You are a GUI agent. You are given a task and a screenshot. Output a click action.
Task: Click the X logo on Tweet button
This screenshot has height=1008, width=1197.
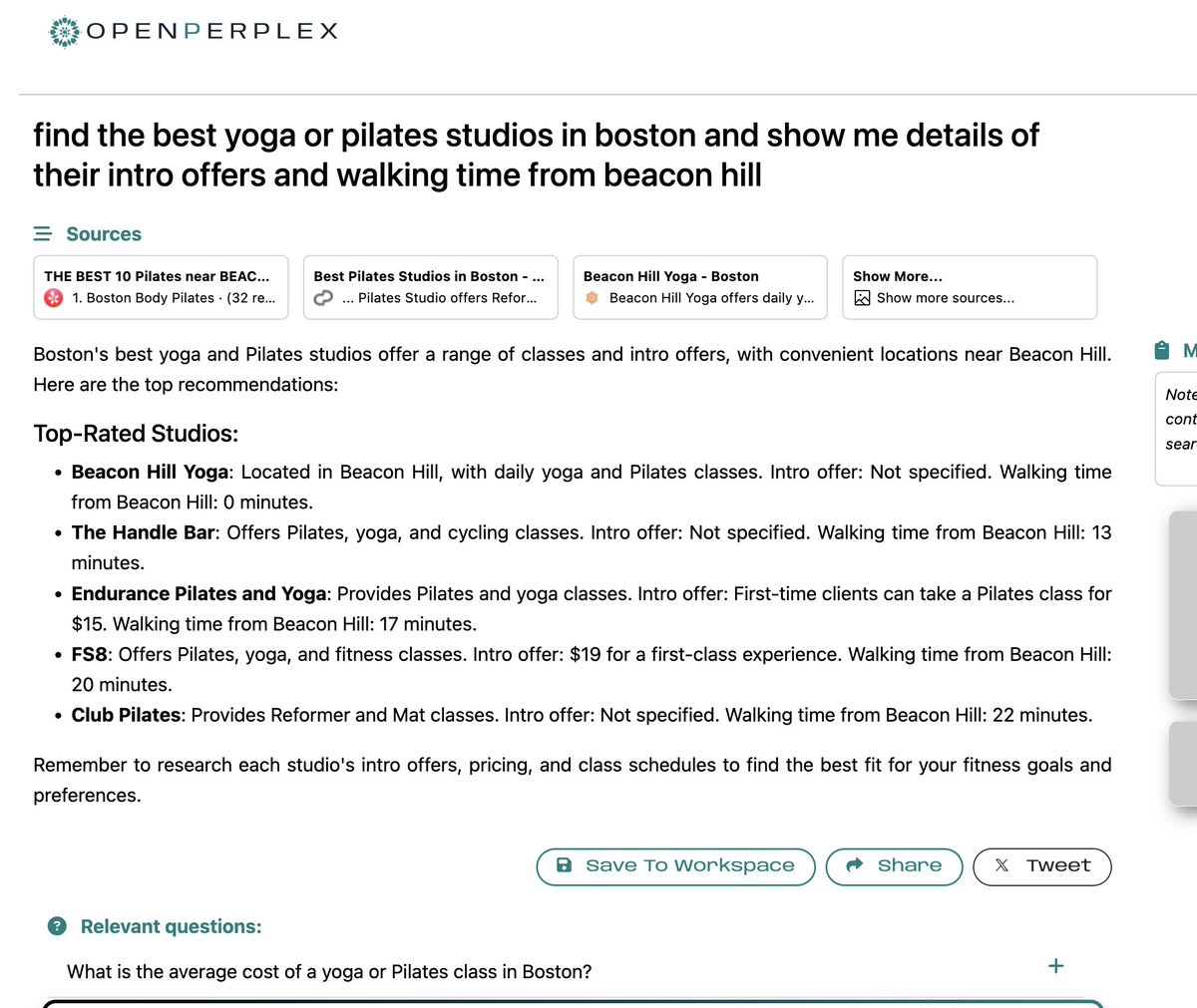click(1001, 865)
